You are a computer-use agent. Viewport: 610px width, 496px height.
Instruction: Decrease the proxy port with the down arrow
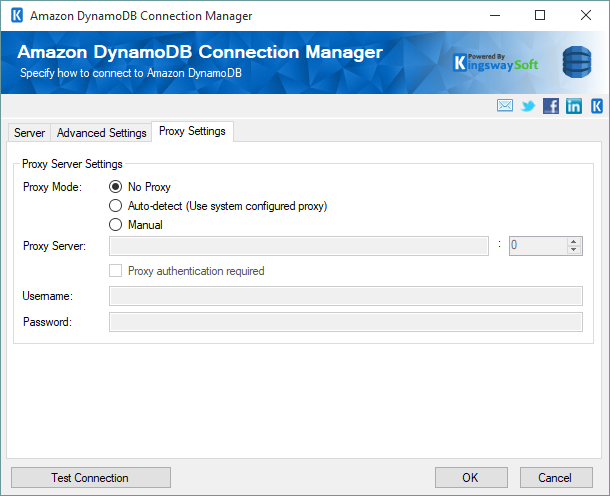click(x=573, y=250)
